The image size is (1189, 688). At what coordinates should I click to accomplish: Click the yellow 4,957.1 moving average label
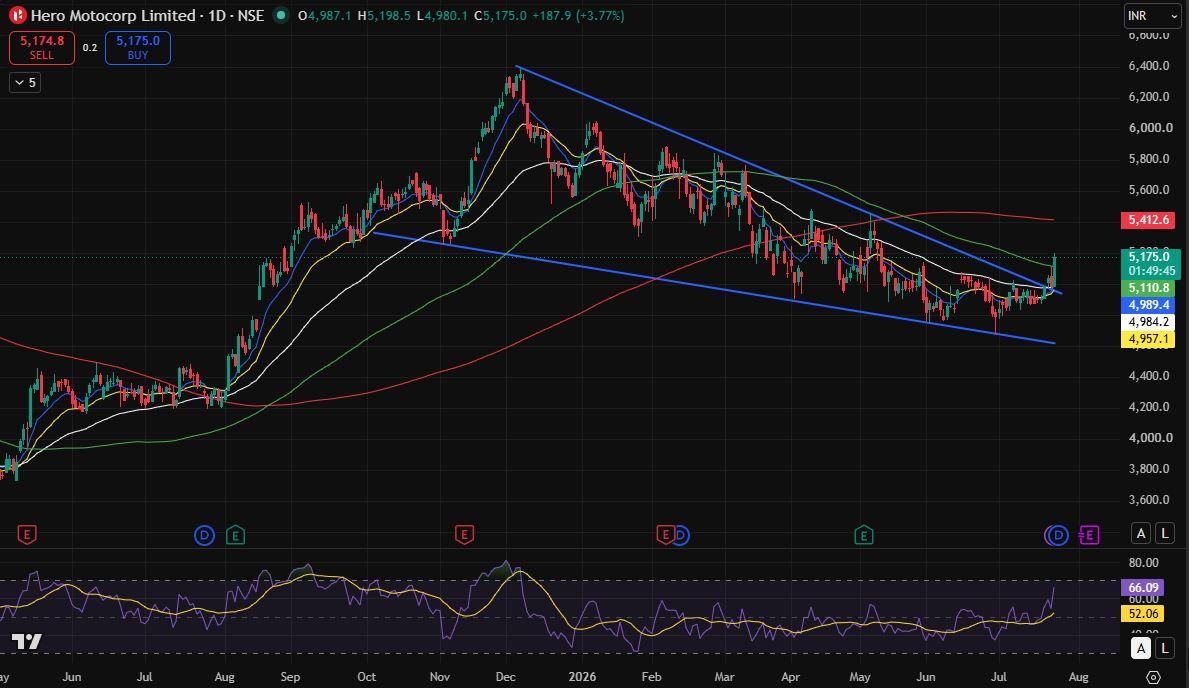click(x=1148, y=339)
